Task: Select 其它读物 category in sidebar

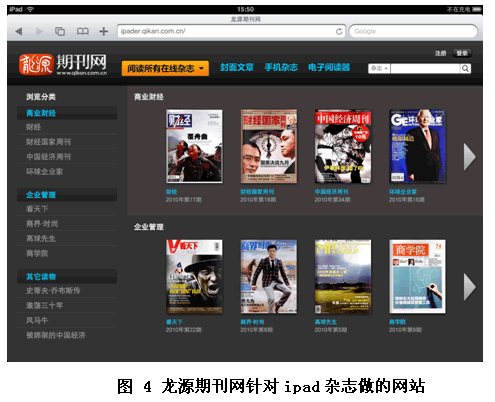Action: 67,277
